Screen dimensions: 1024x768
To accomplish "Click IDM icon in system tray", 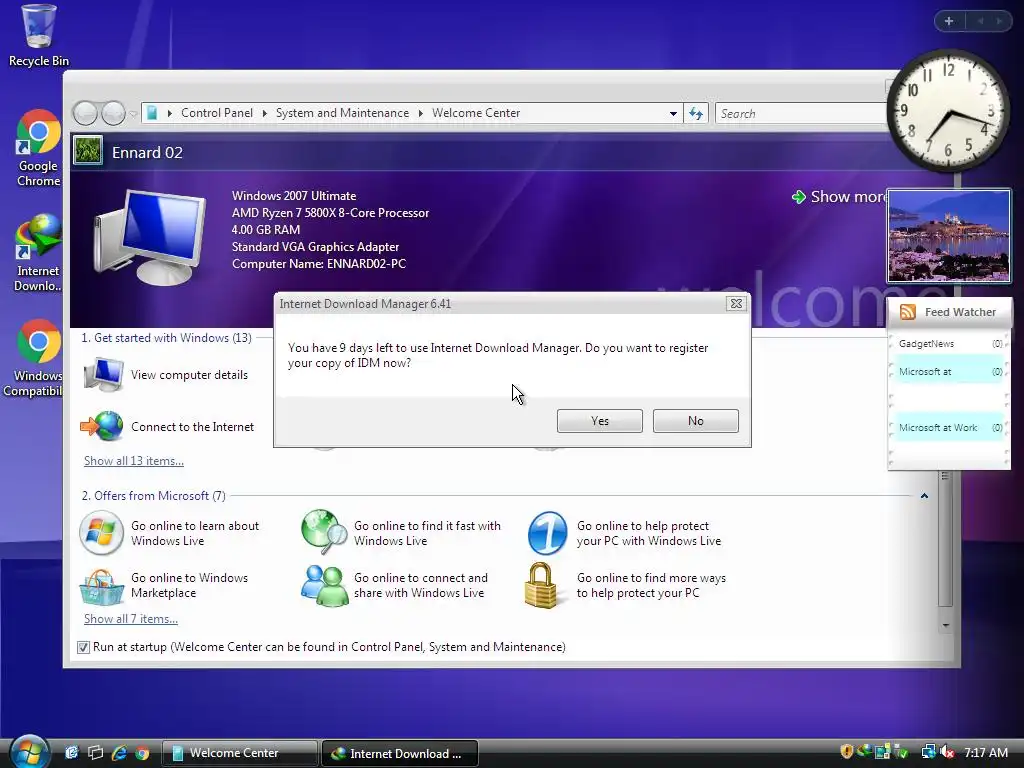I will tap(864, 752).
